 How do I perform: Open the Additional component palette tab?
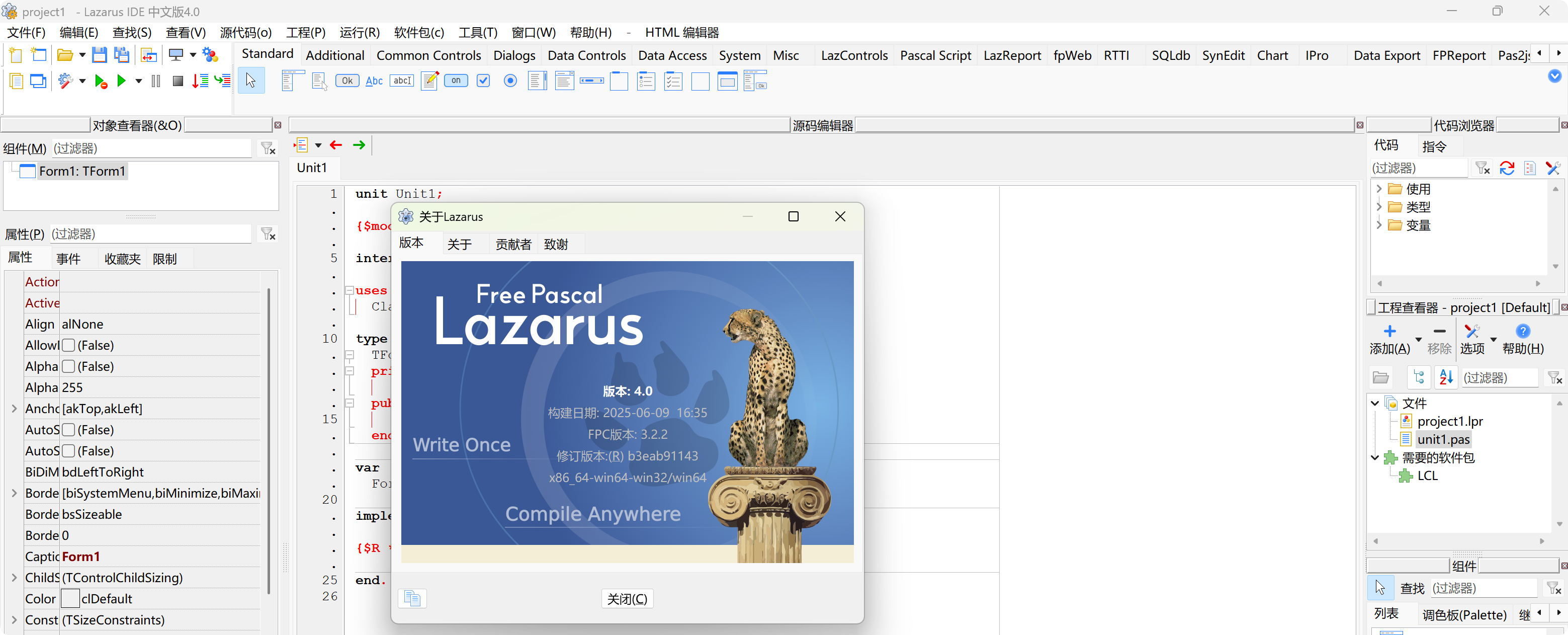pyautogui.click(x=335, y=55)
